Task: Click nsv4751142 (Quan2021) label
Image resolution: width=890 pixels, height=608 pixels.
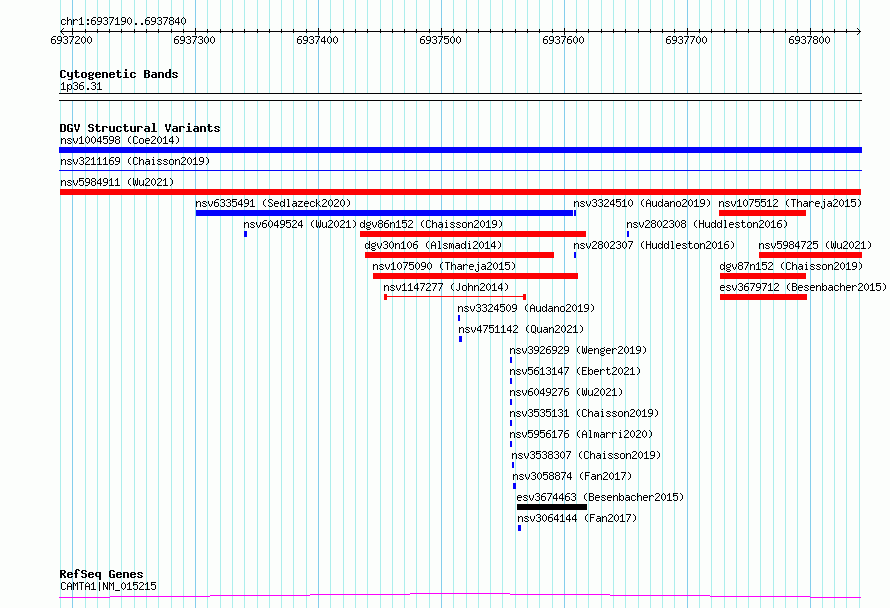Action: [521, 329]
